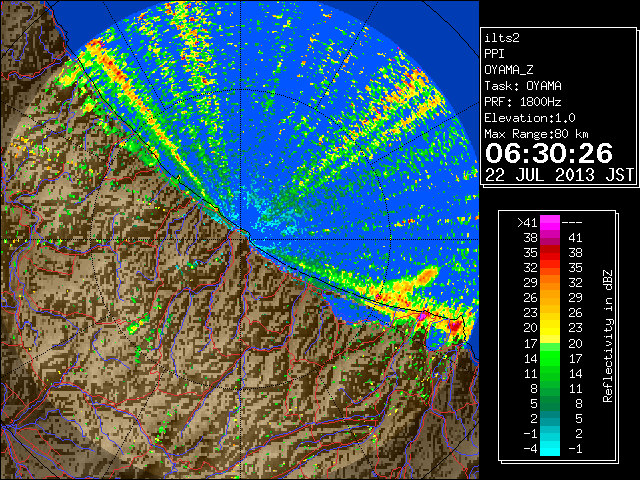Image resolution: width=640 pixels, height=480 pixels.
Task: Click the 'Reflectivity in dBZ' legend title
Action: pos(608,336)
